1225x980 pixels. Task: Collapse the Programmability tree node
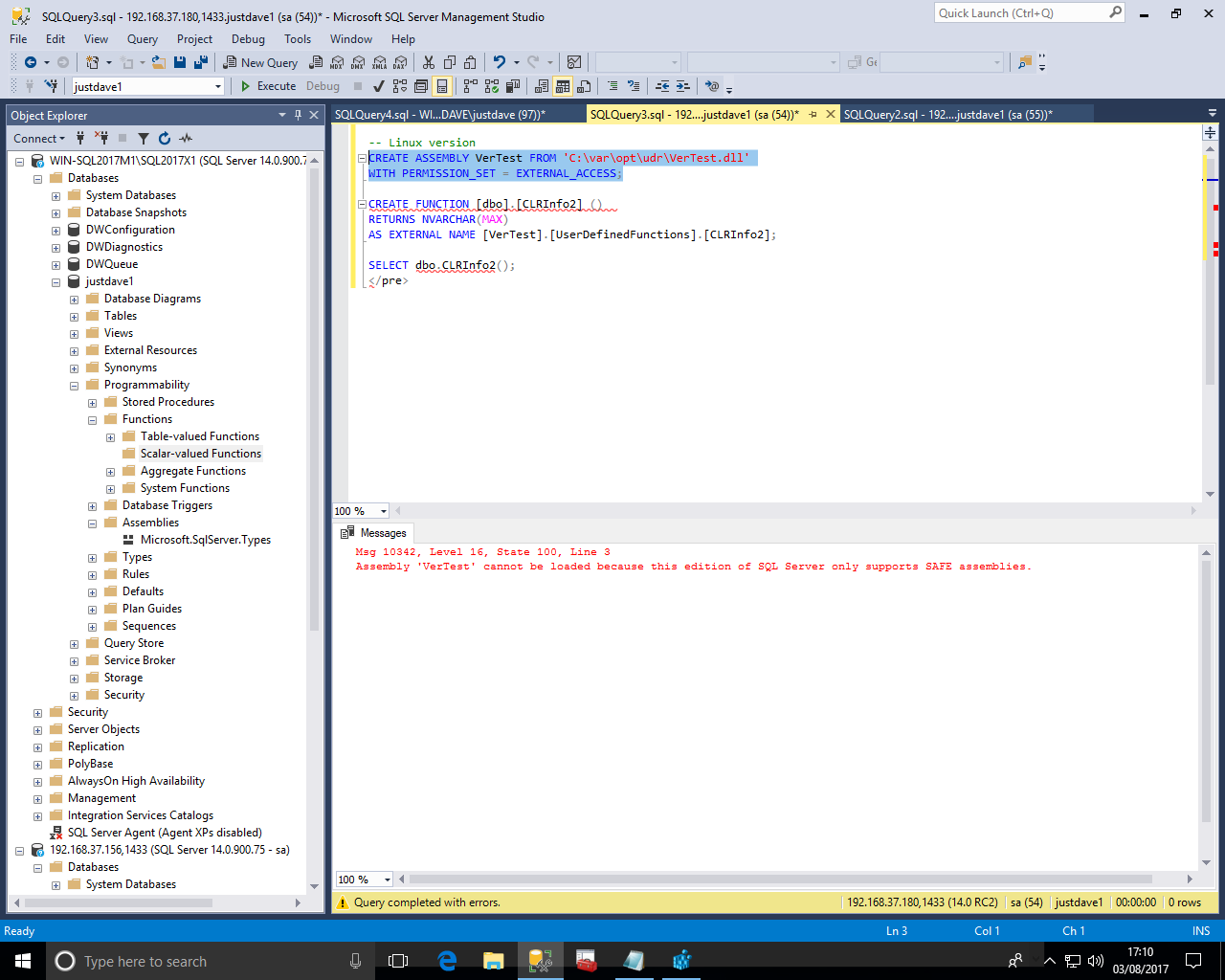[x=75, y=386]
